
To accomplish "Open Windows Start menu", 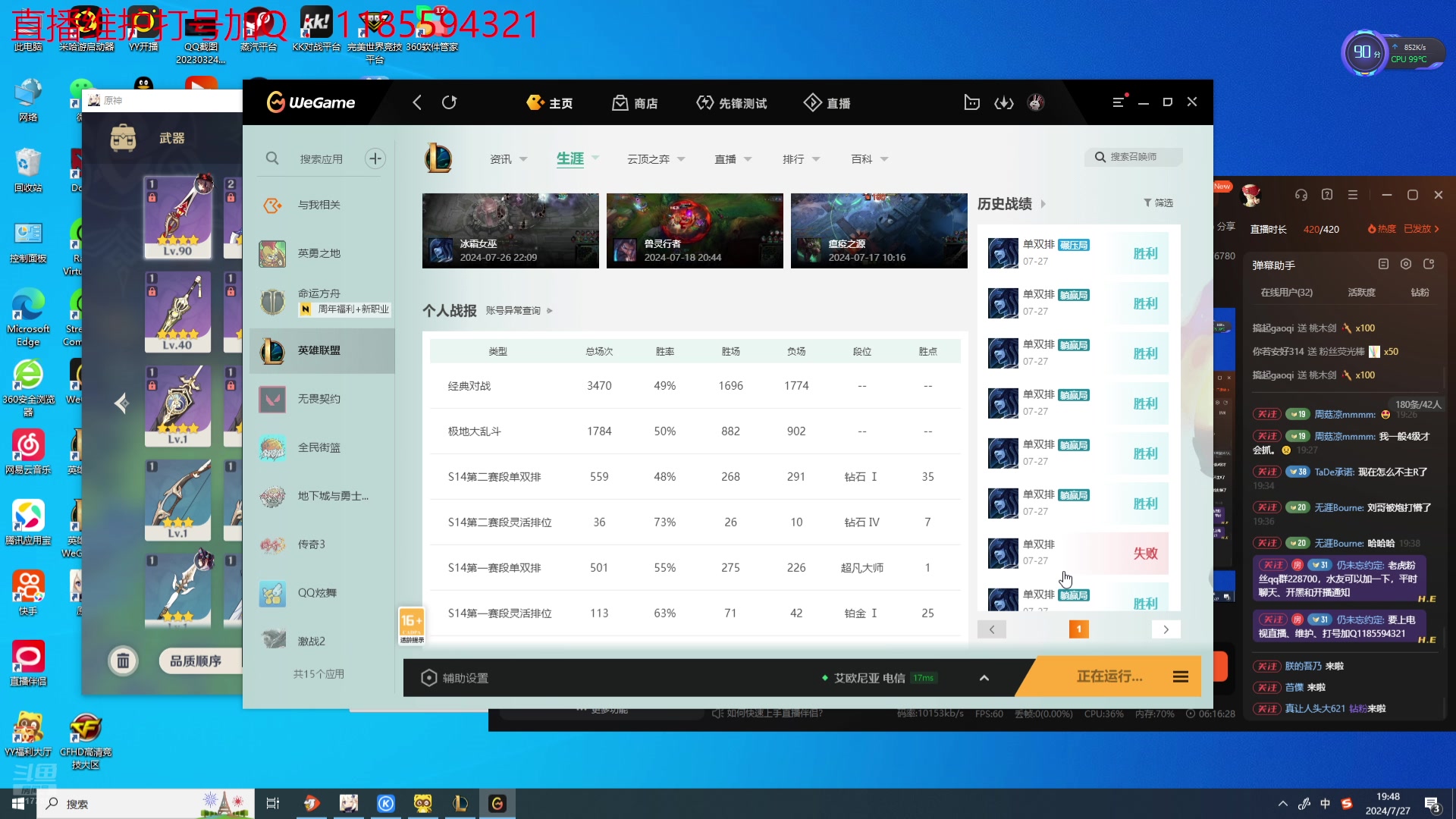I will [18, 804].
